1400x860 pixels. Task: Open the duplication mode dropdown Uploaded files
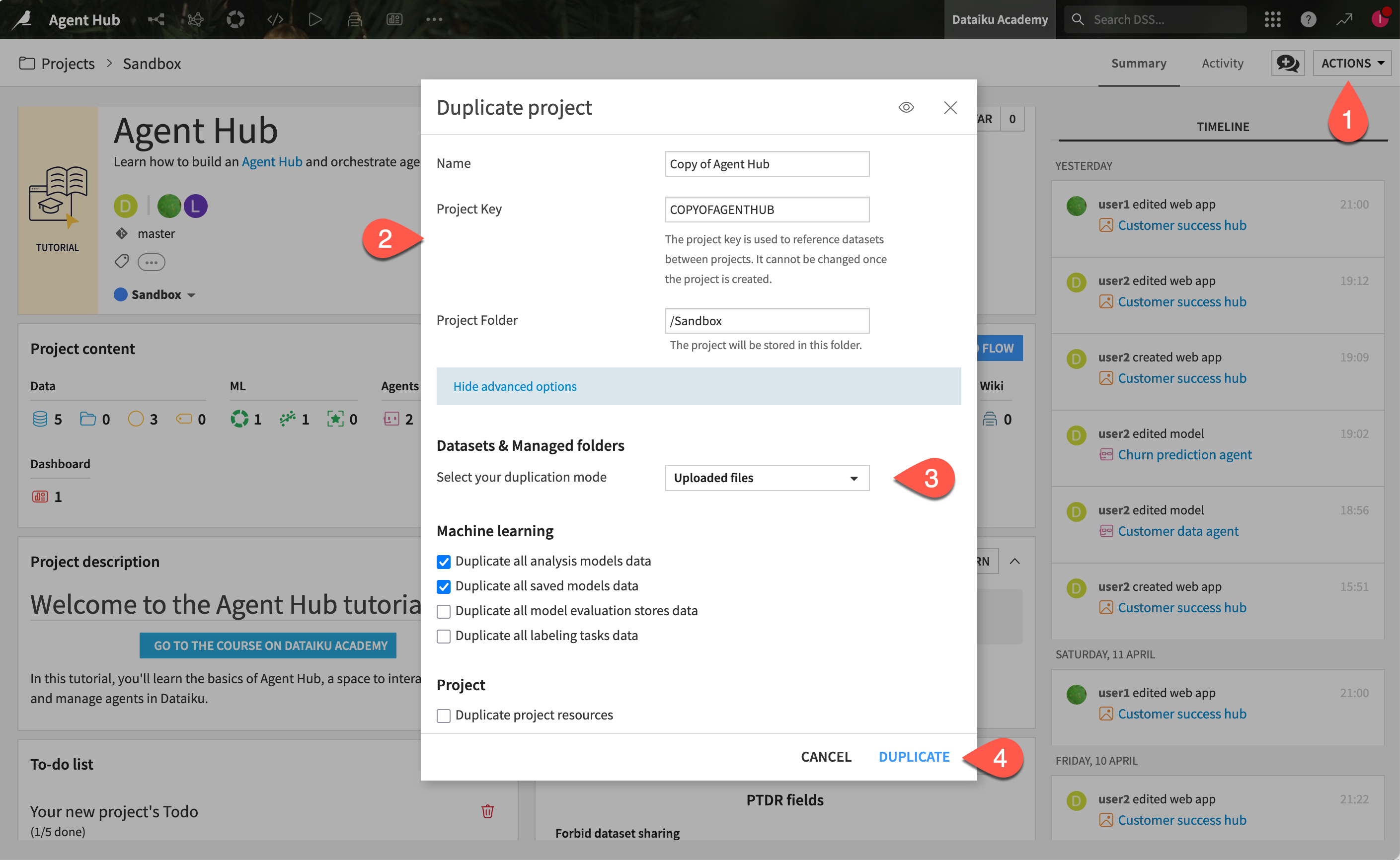tap(767, 478)
